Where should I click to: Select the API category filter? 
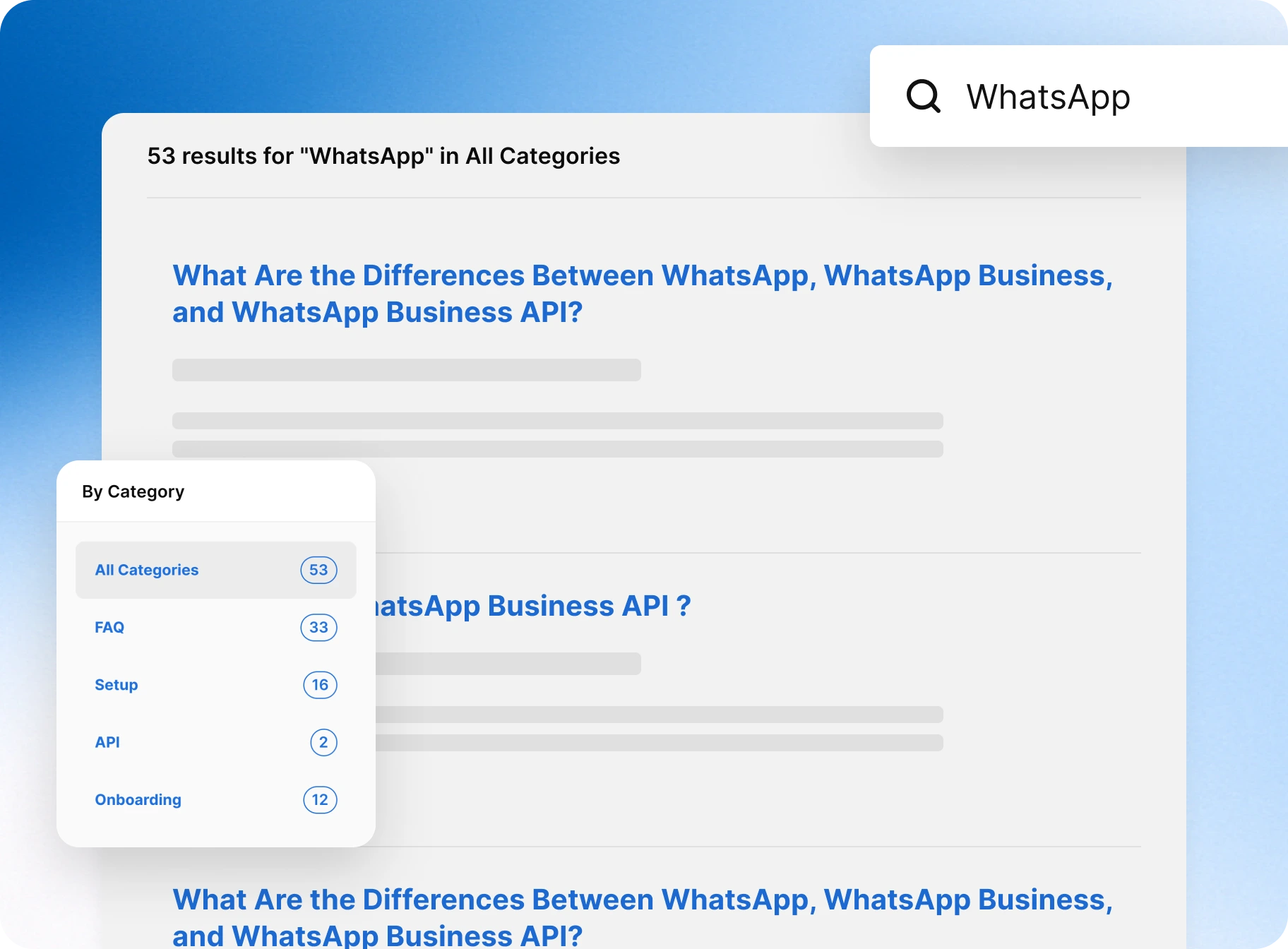(216, 742)
